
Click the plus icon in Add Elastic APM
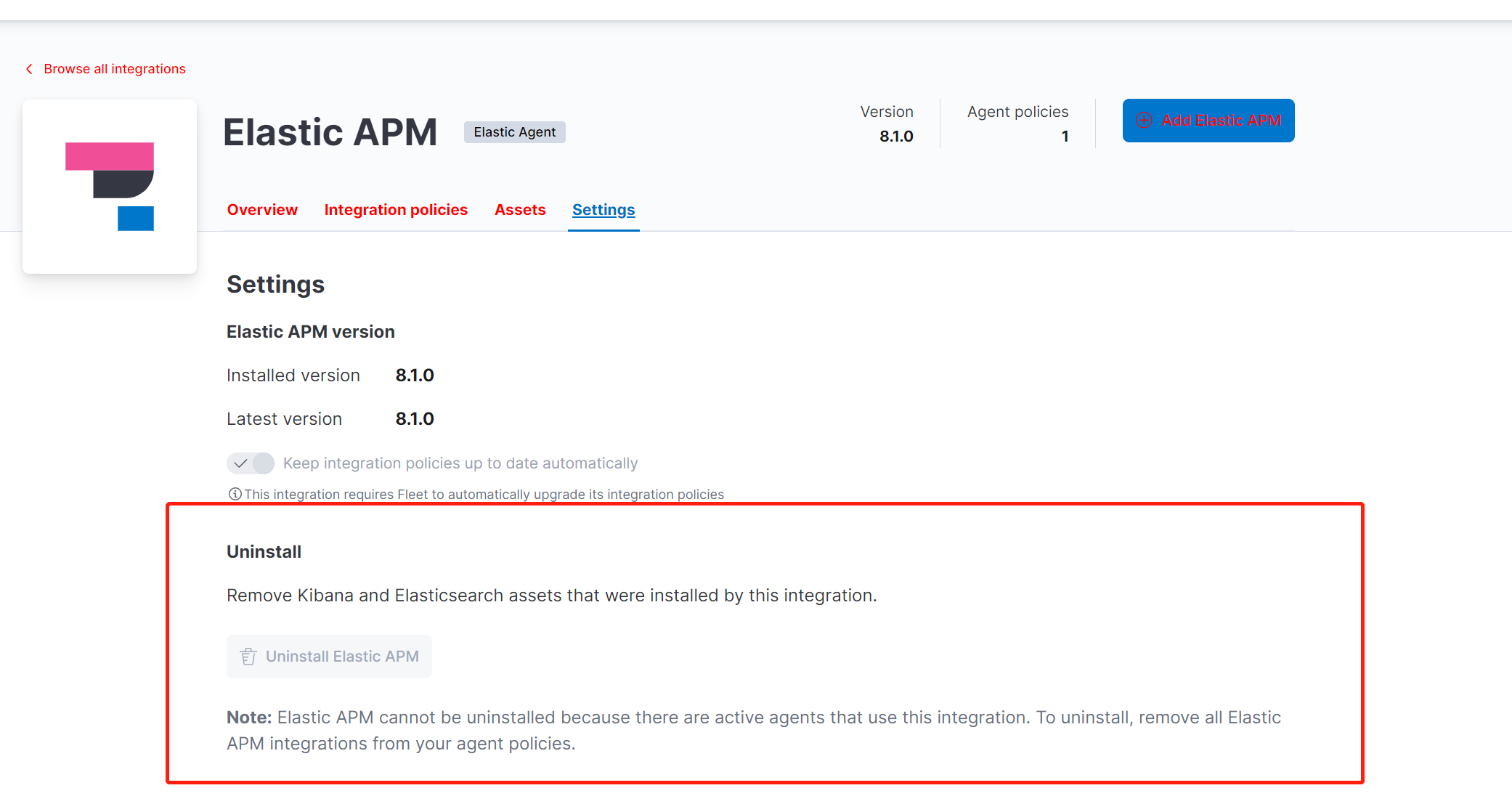[1144, 121]
